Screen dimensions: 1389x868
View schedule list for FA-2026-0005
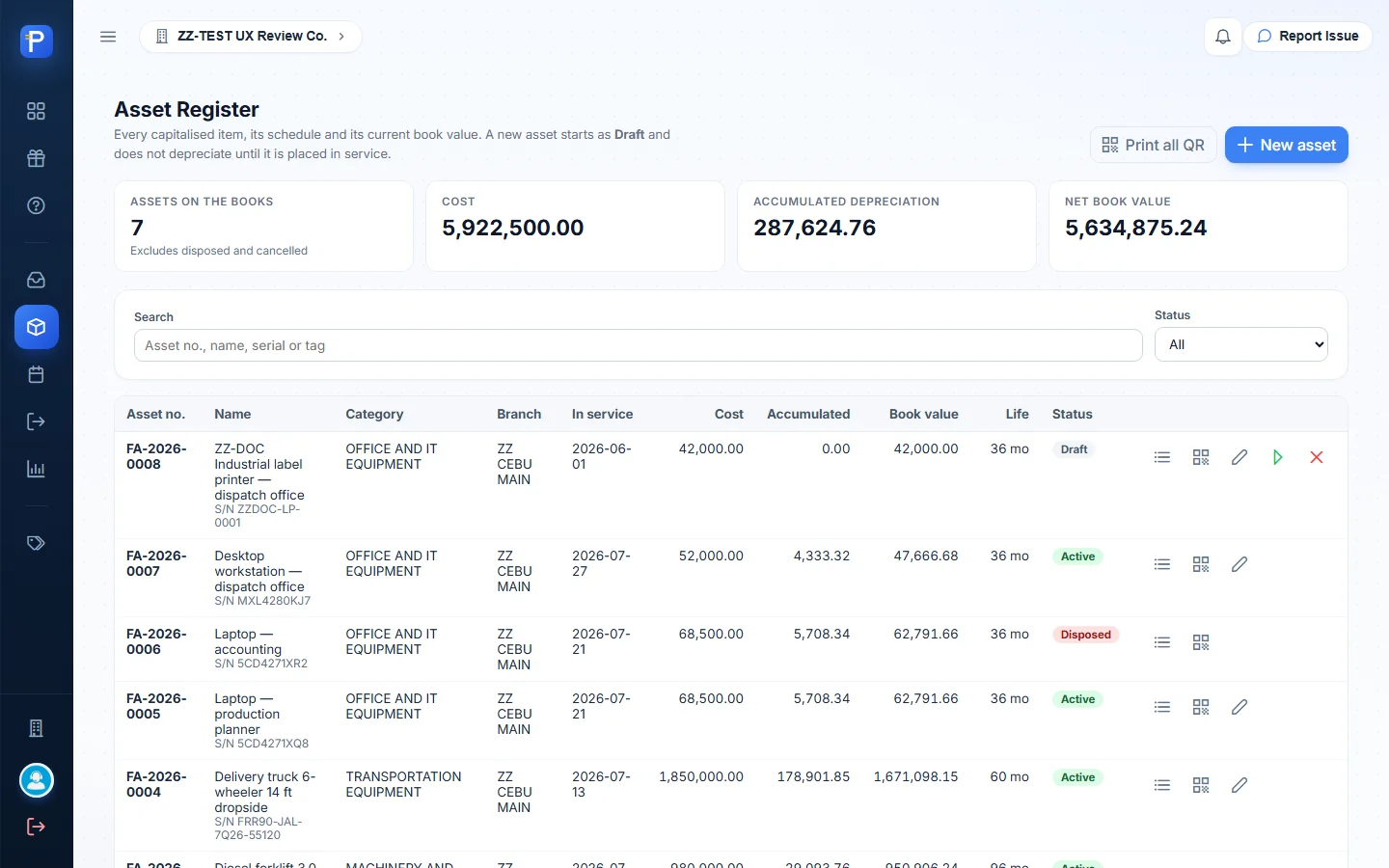point(1162,707)
